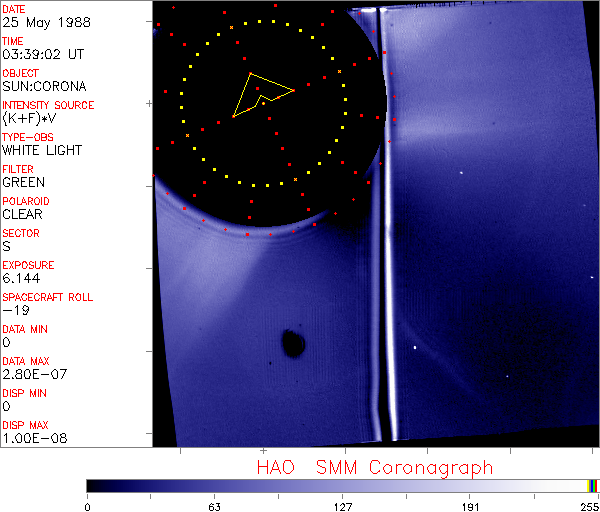Click the HAO SMM Coronagraph title
Image resolution: width=600 pixels, height=512 pixels.
pyautogui.click(x=374, y=467)
